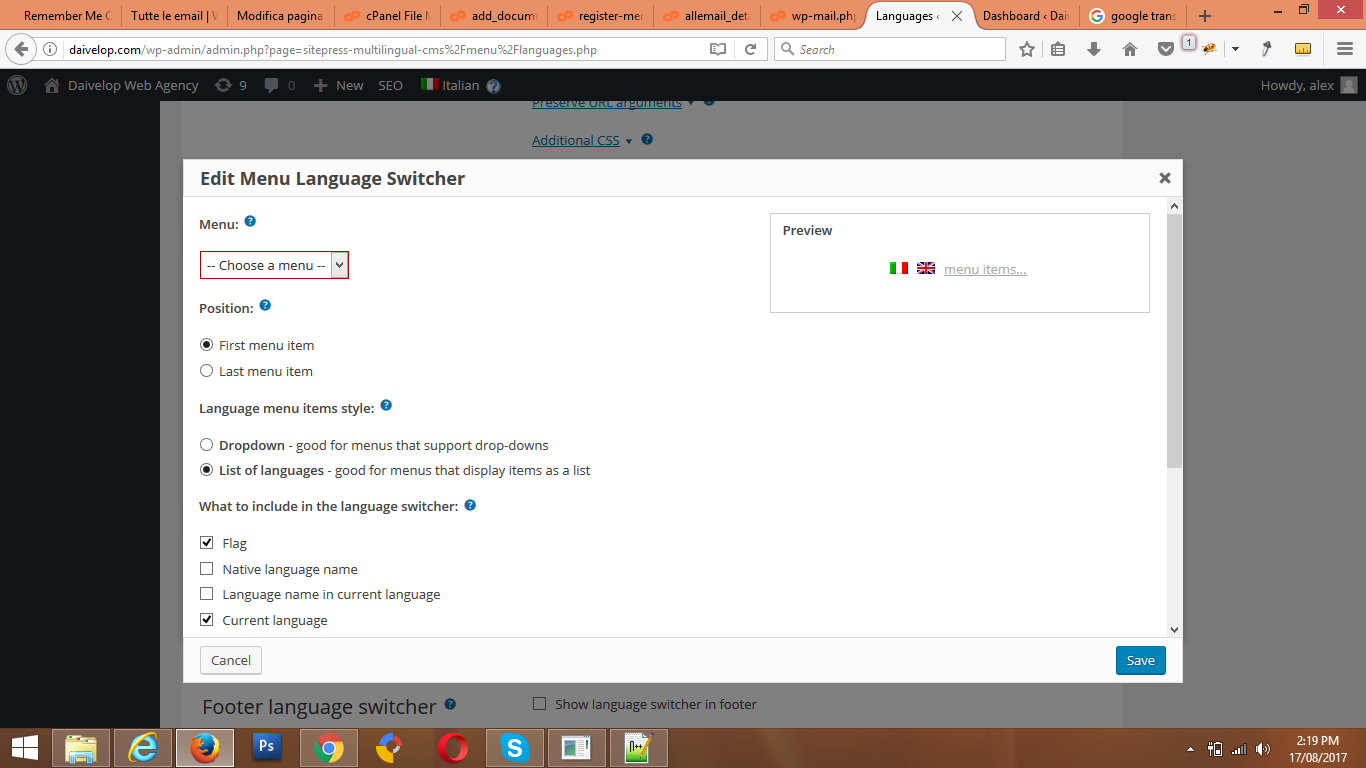1366x768 pixels.
Task: Switch to wp-mail.php tab
Action: 811,16
